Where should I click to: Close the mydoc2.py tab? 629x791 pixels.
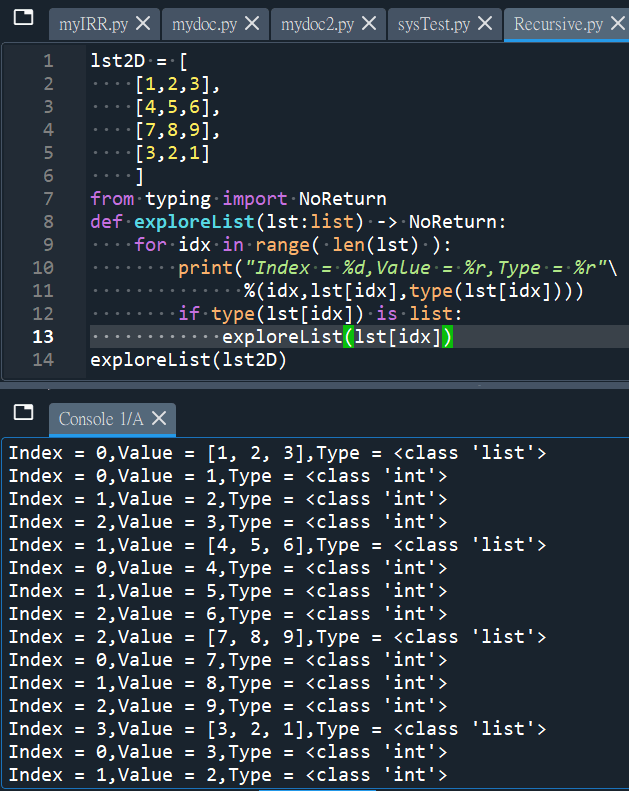pyautogui.click(x=369, y=23)
